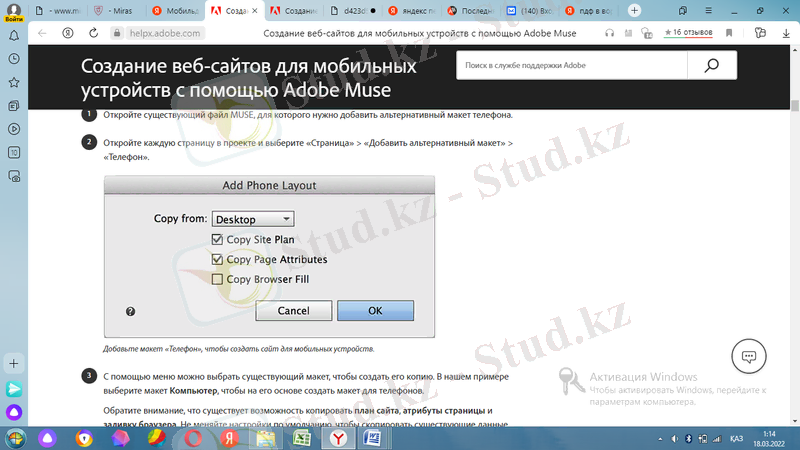The image size is (800, 450).
Task: Open tab manager icon in title bar
Action: click(x=683, y=10)
